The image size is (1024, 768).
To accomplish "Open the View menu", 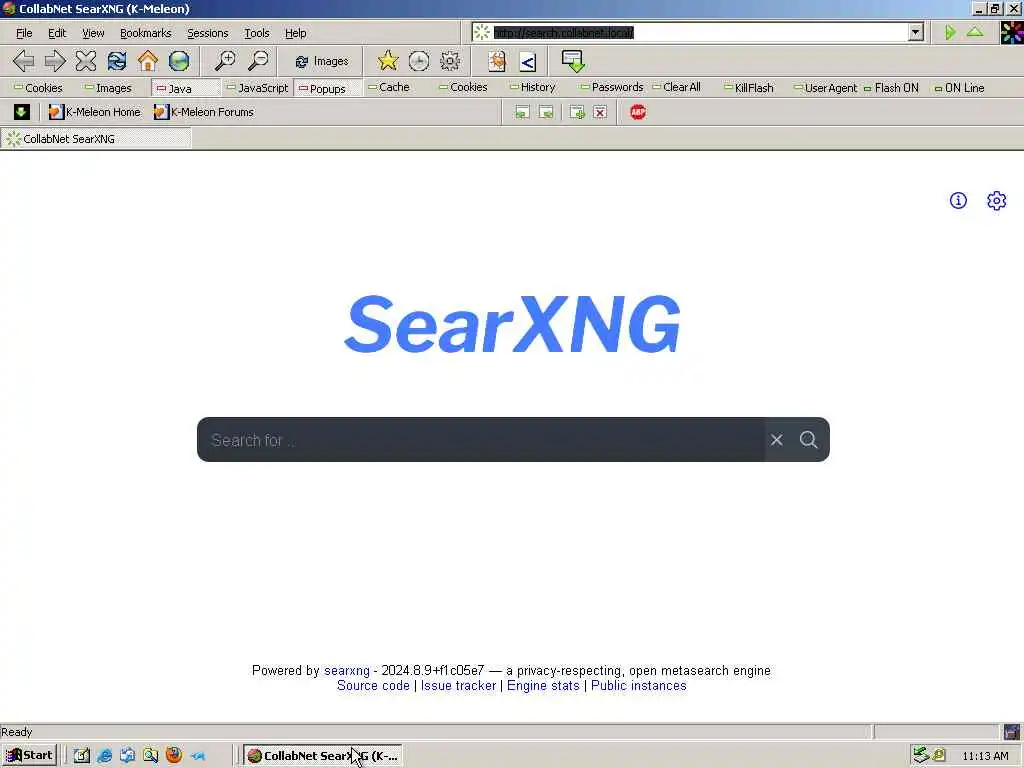I will click(x=93, y=33).
